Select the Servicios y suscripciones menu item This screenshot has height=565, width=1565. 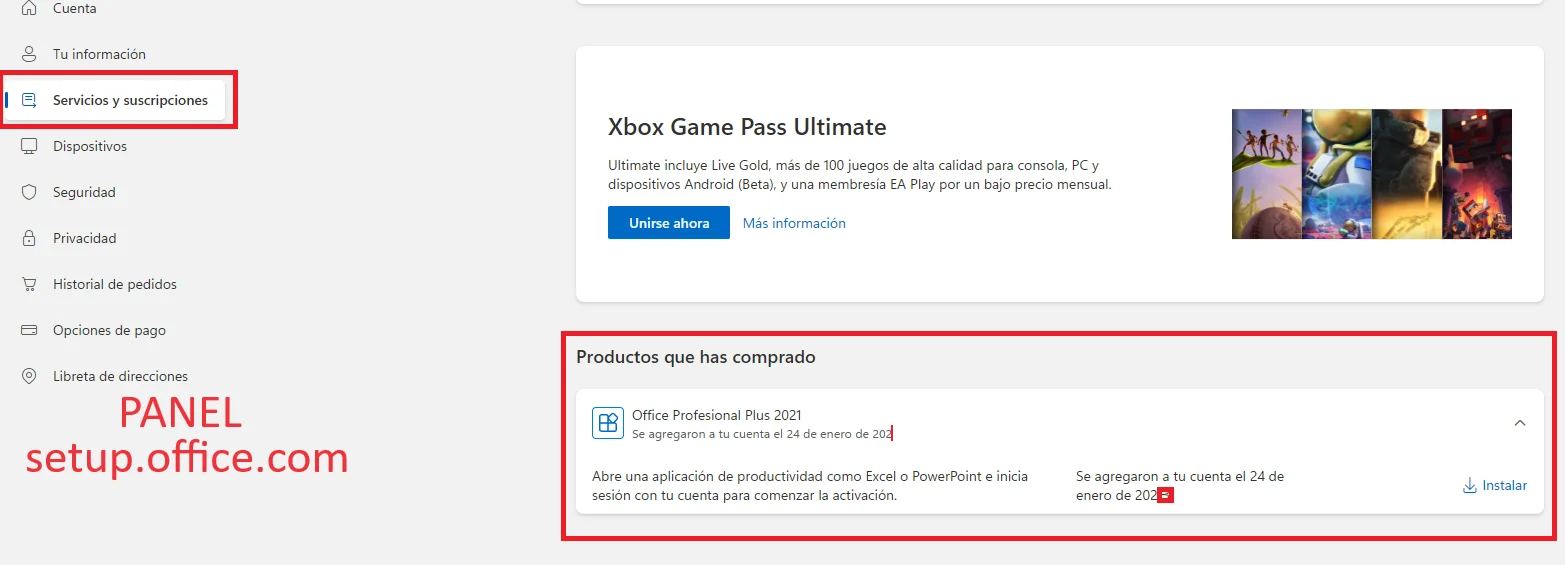coord(130,100)
